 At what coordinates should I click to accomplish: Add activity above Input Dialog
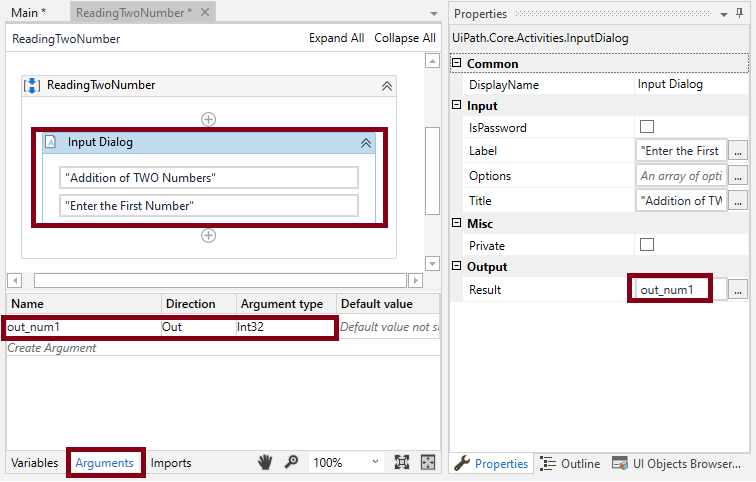coord(208,119)
